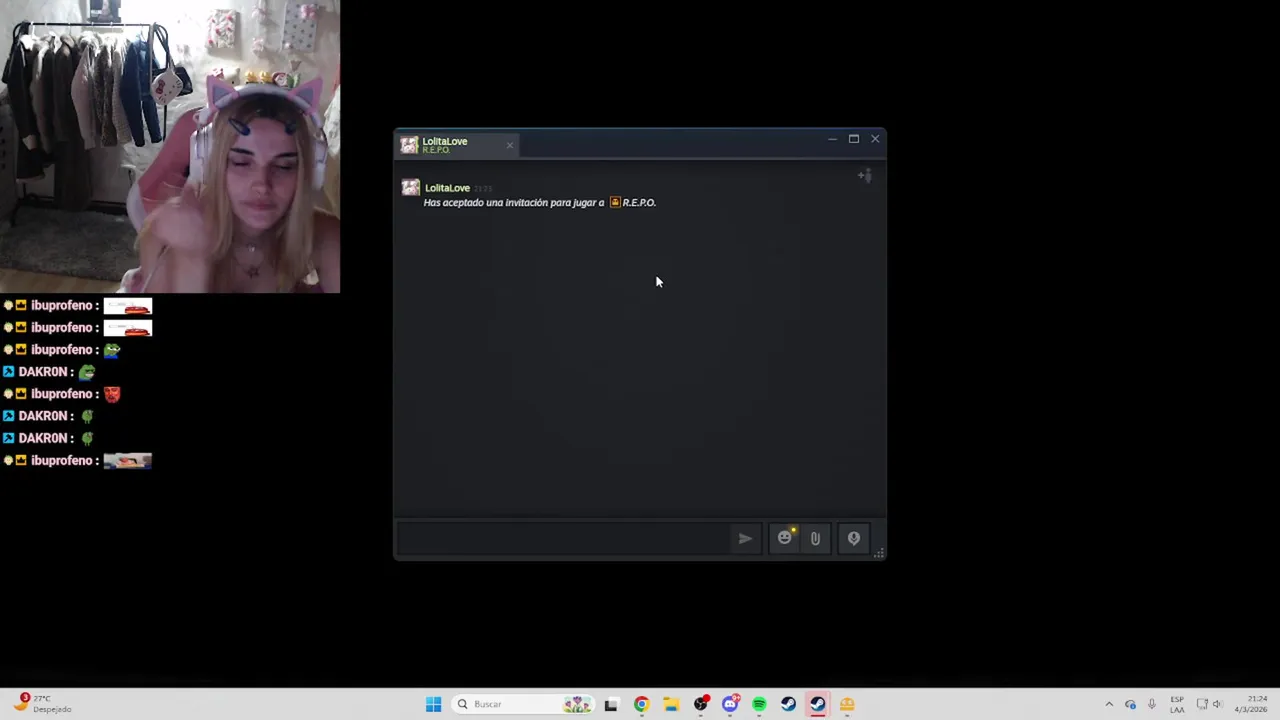This screenshot has width=1280, height=720.
Task: Launch Google Chrome from the taskbar
Action: (x=641, y=704)
